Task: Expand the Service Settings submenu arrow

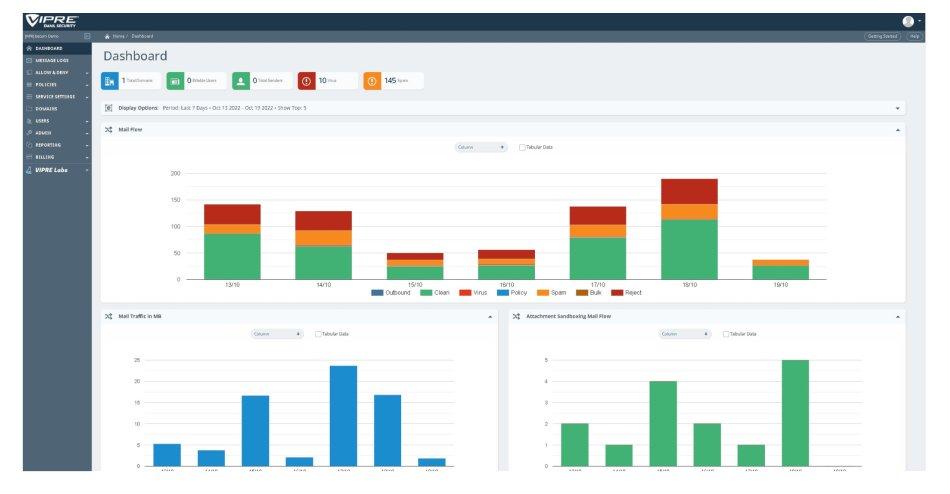Action: click(87, 97)
